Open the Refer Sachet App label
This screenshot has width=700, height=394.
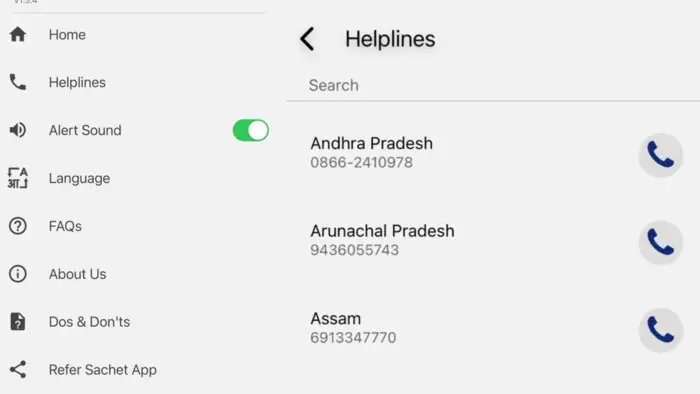point(103,370)
